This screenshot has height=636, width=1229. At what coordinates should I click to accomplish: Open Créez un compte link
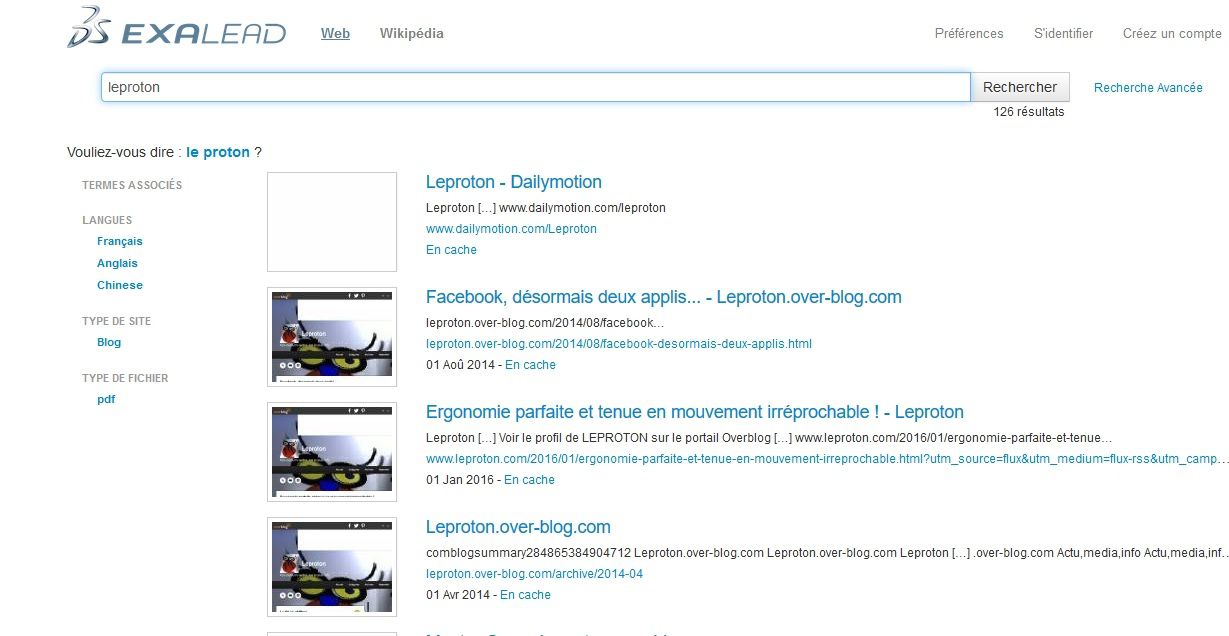tap(1172, 33)
